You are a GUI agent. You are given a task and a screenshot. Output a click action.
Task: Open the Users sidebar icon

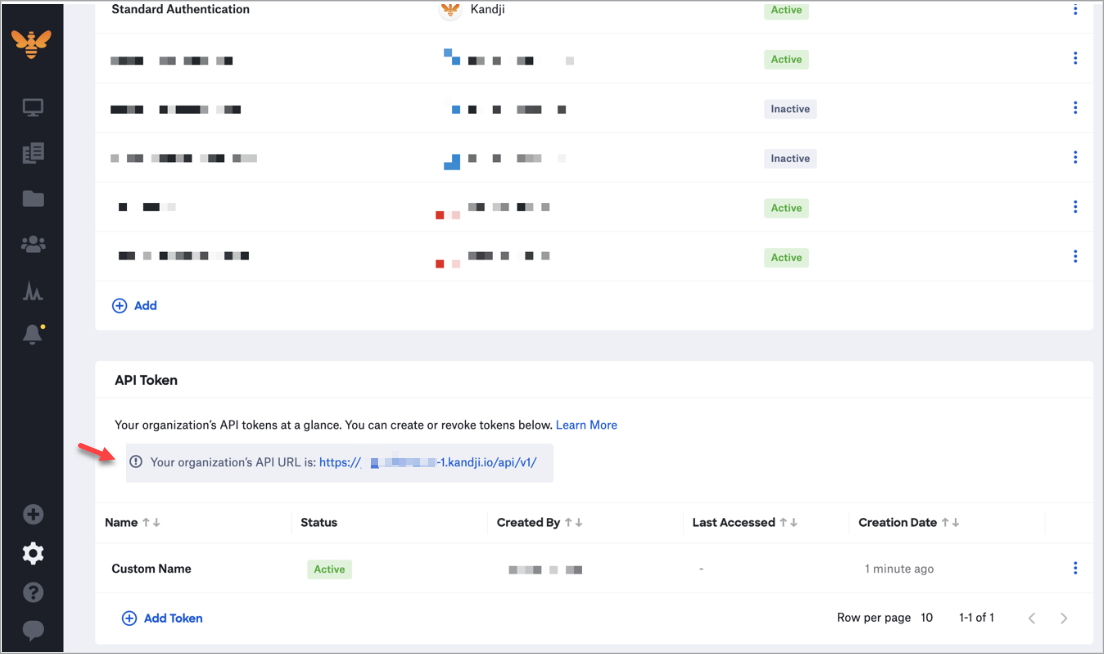[x=33, y=243]
